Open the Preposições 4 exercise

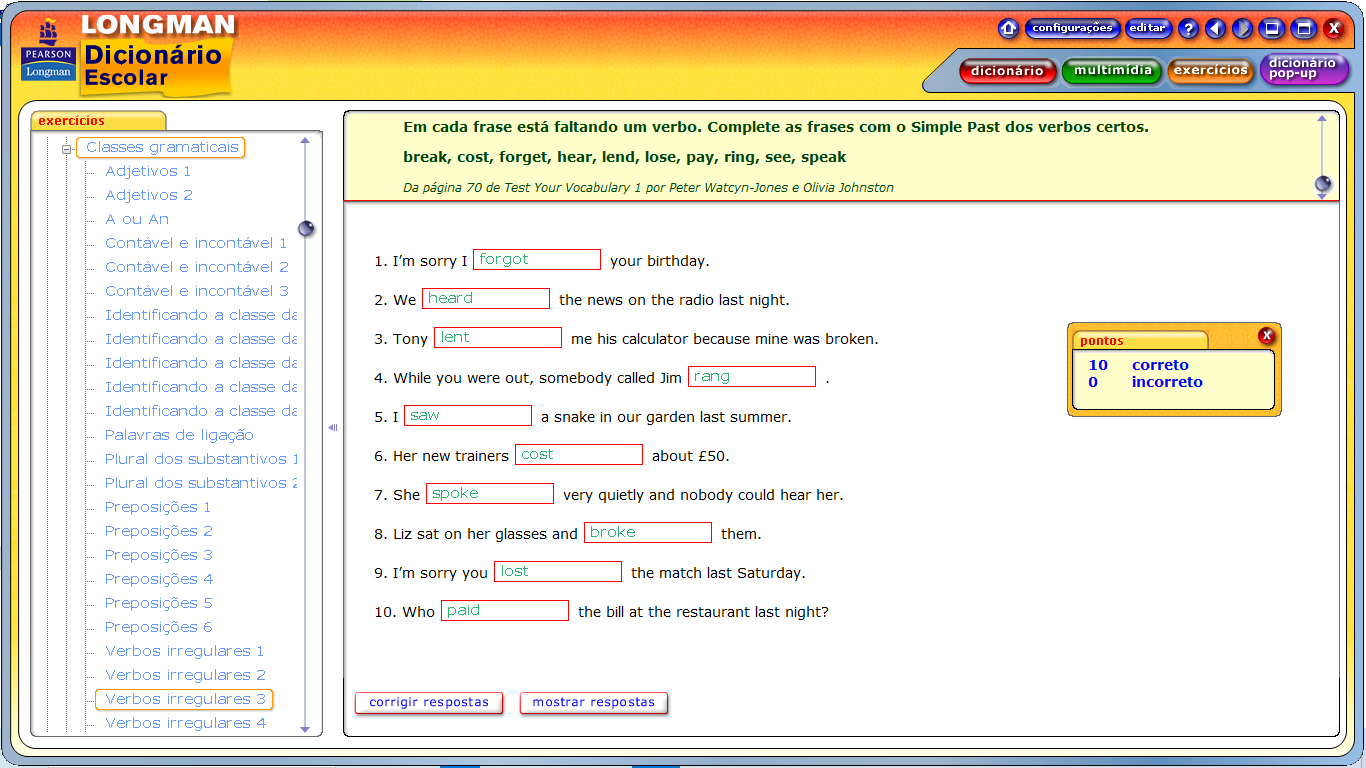[159, 579]
